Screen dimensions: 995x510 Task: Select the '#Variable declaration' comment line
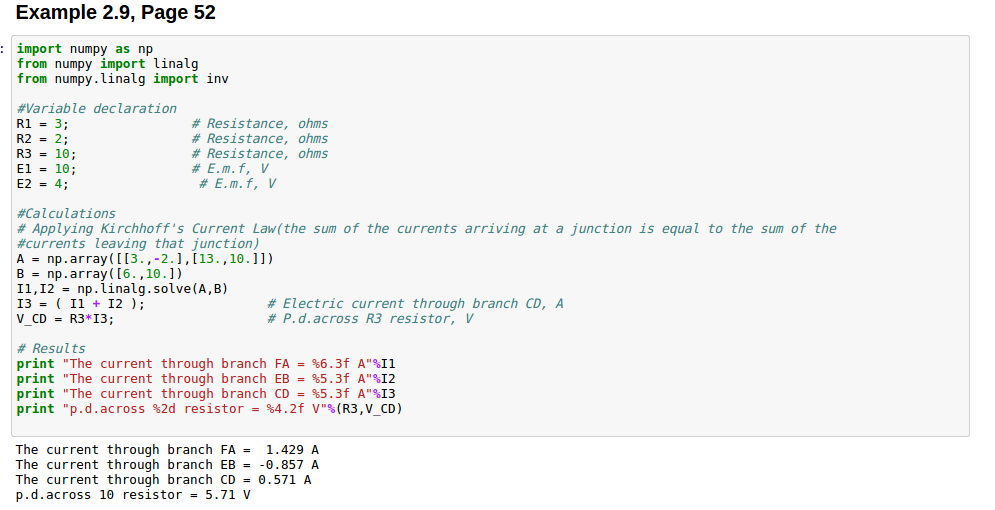pyautogui.click(x=96, y=109)
